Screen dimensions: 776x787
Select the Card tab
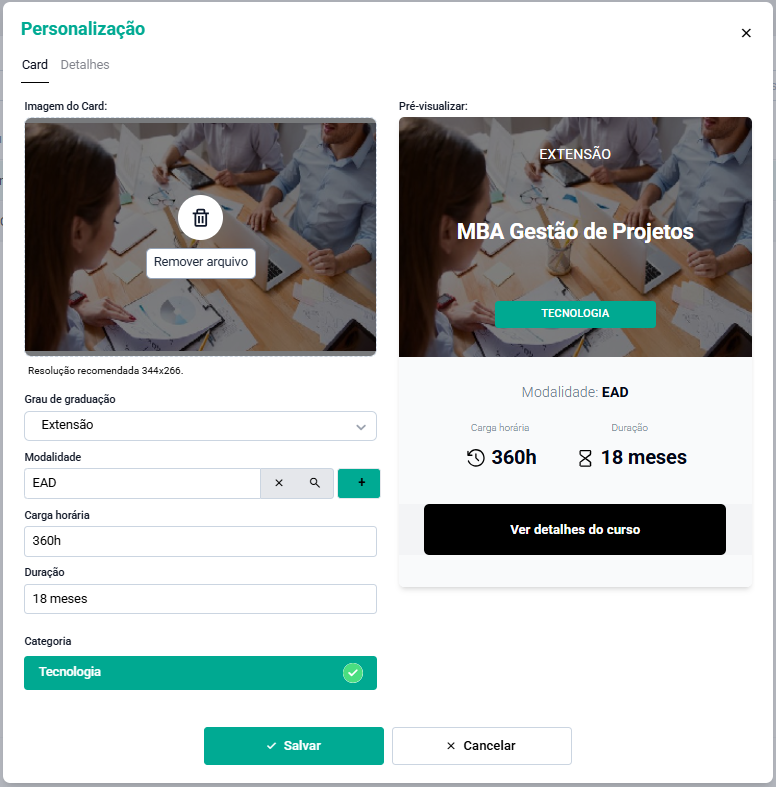(35, 65)
